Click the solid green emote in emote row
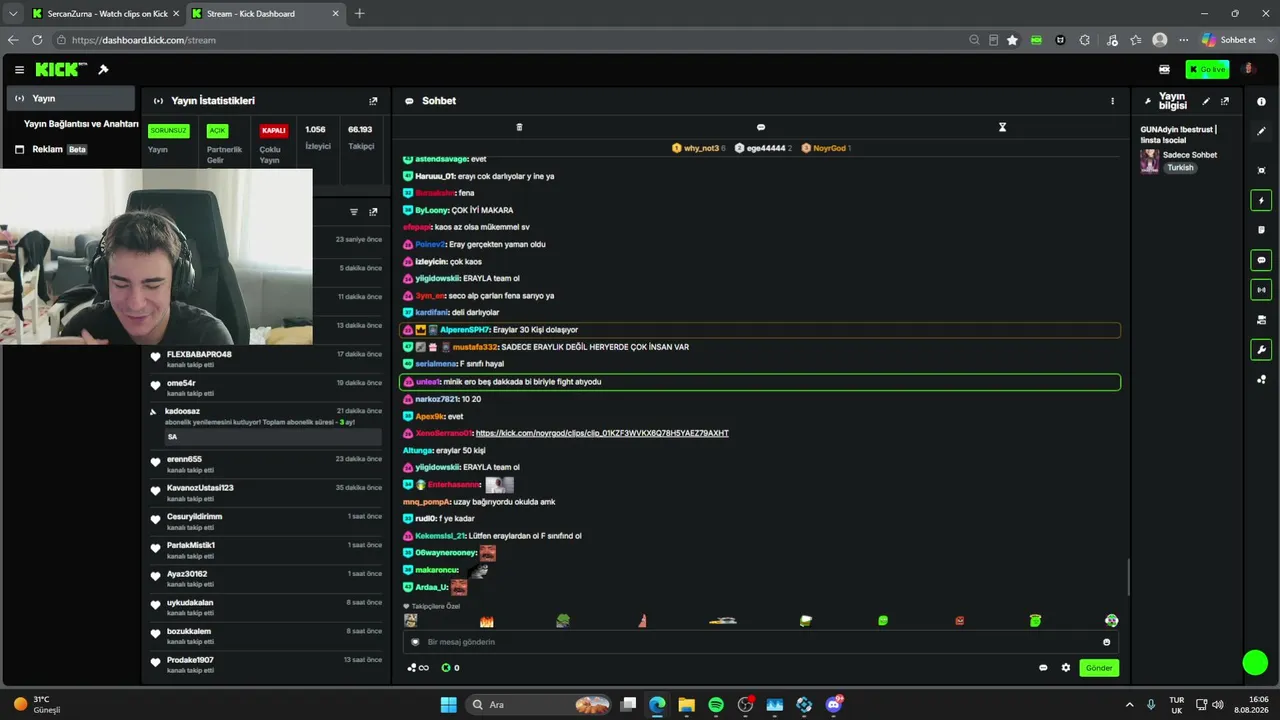The height and width of the screenshot is (720, 1280). 883,621
